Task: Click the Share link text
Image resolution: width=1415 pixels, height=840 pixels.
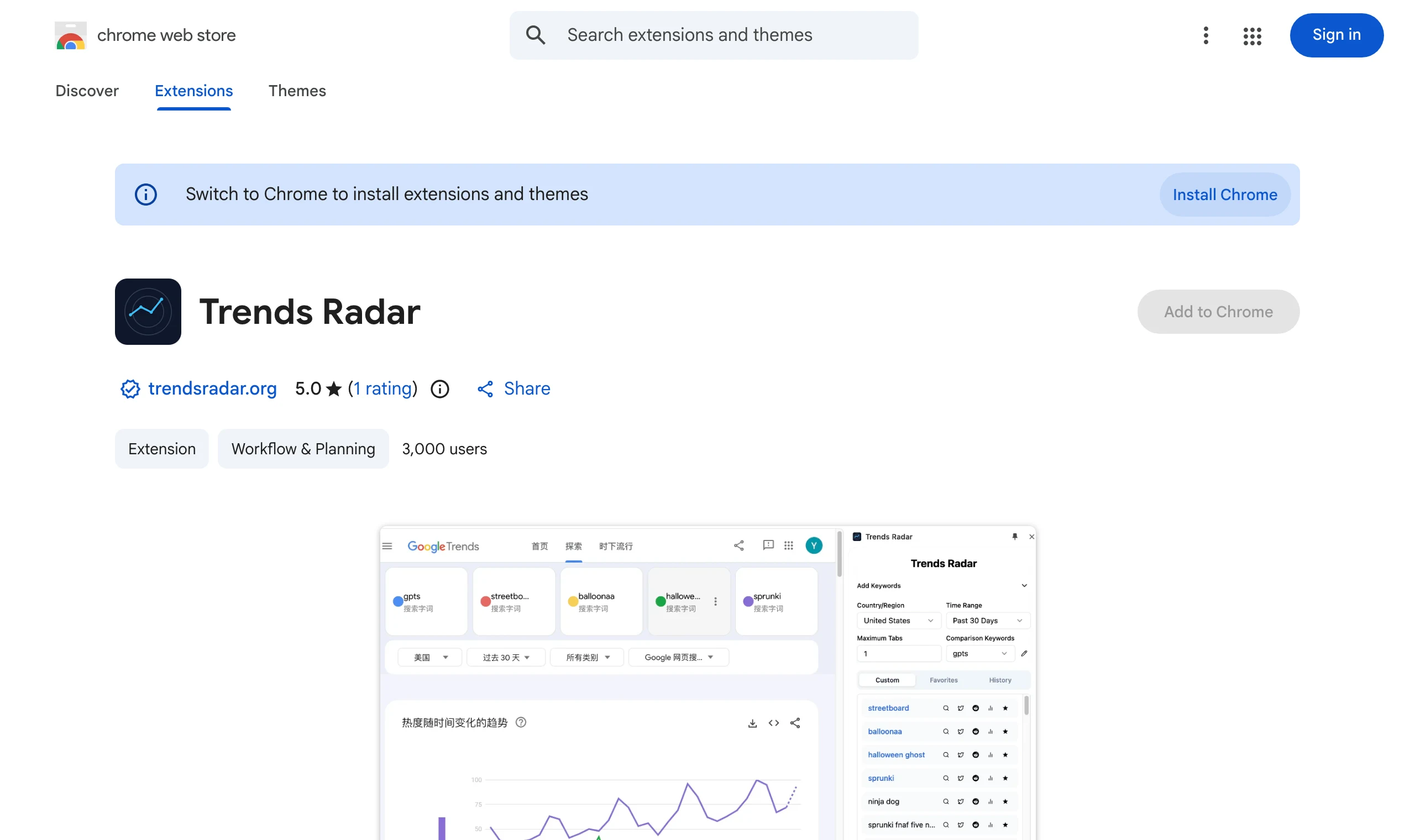Action: point(527,389)
